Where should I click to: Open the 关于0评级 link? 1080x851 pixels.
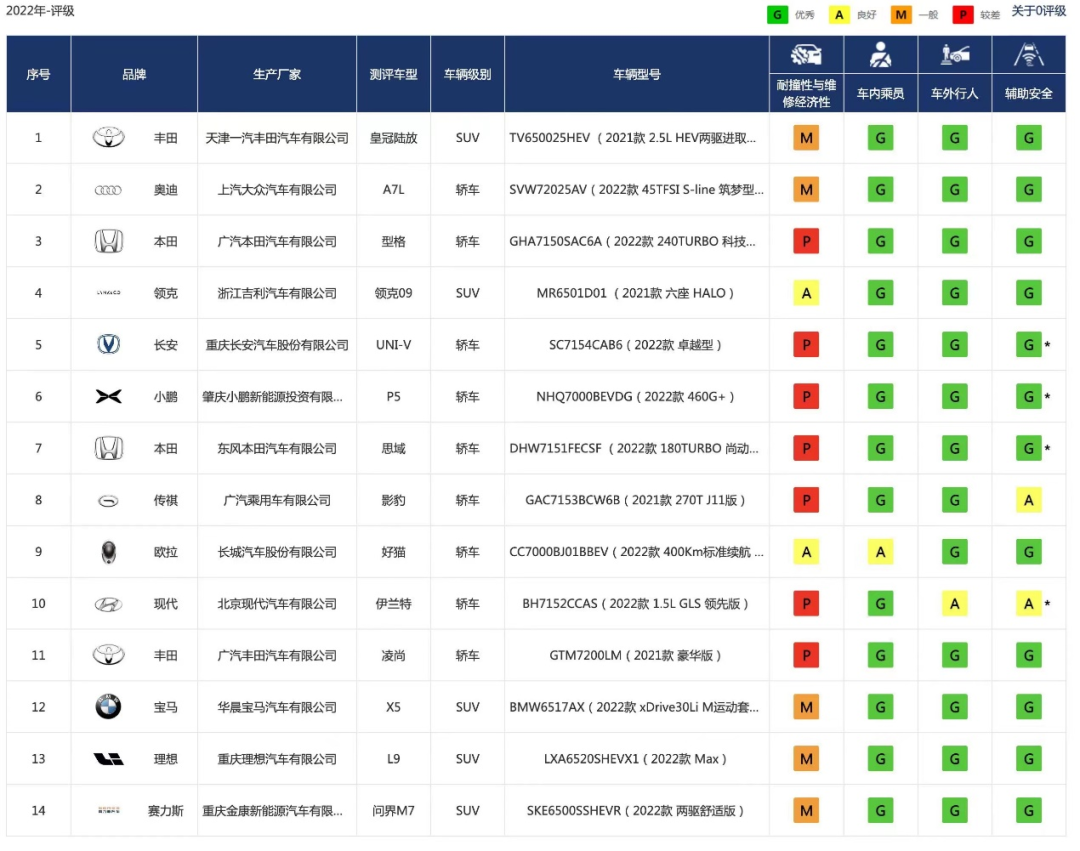coord(1038,11)
